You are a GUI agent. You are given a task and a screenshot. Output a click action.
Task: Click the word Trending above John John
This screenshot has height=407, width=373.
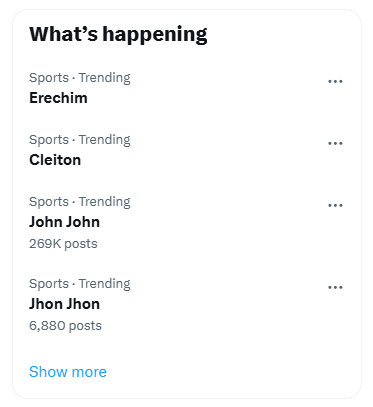(104, 202)
